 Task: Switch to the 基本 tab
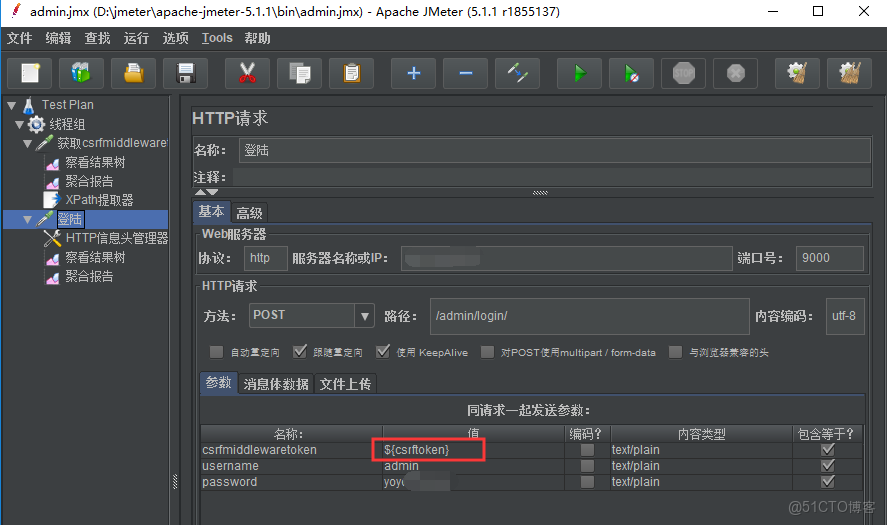[211, 212]
